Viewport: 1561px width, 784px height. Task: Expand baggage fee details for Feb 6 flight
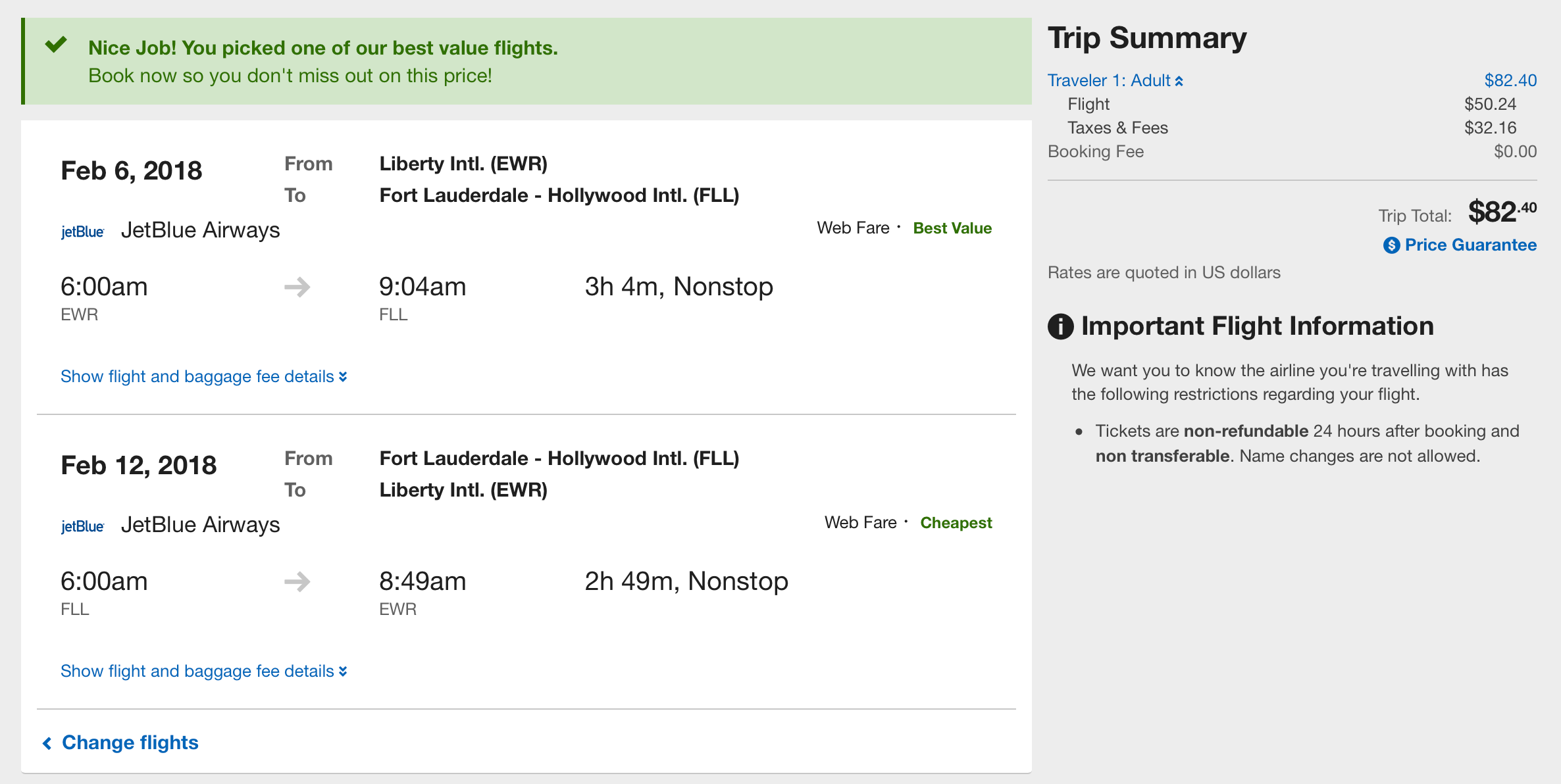pos(203,376)
